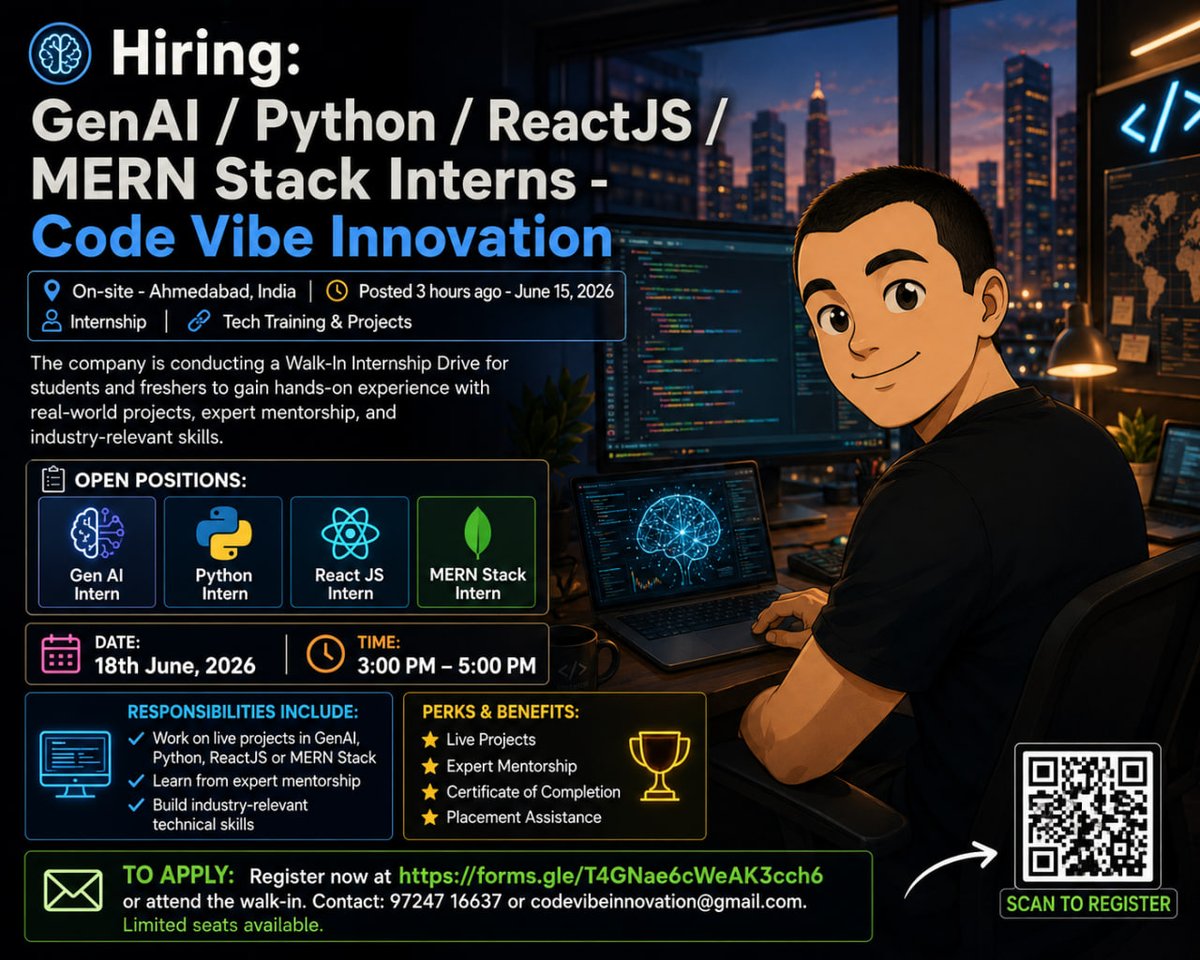Click the link icon beside Tech Training
The image size is (1200, 960).
tap(198, 321)
